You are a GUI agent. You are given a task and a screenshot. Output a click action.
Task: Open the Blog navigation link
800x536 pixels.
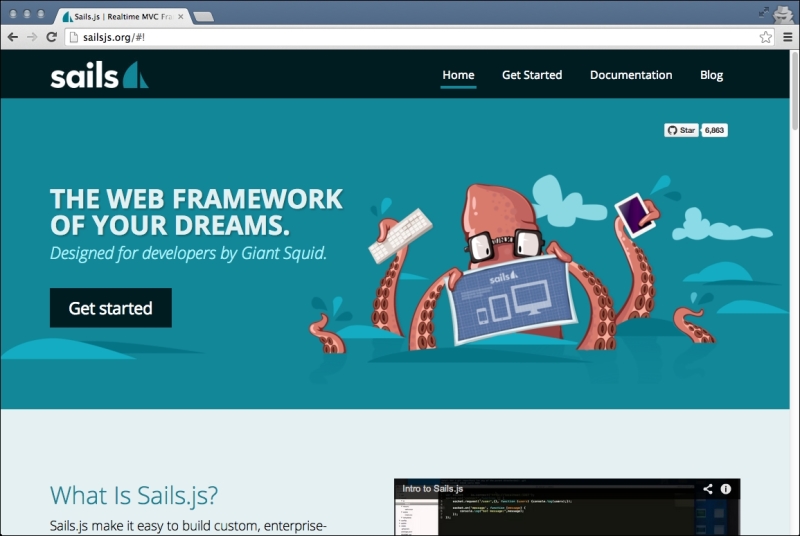click(x=711, y=75)
